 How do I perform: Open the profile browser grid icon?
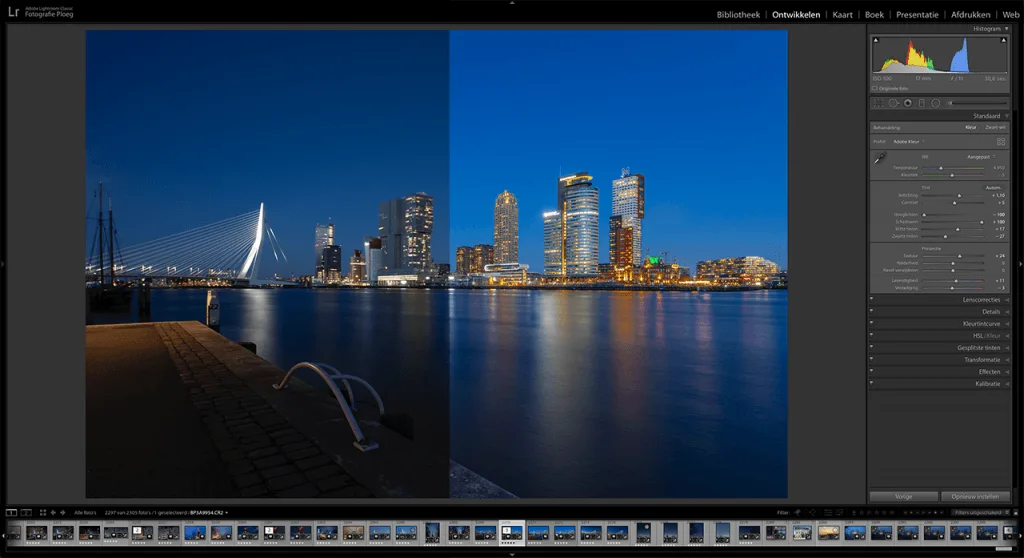point(1000,142)
